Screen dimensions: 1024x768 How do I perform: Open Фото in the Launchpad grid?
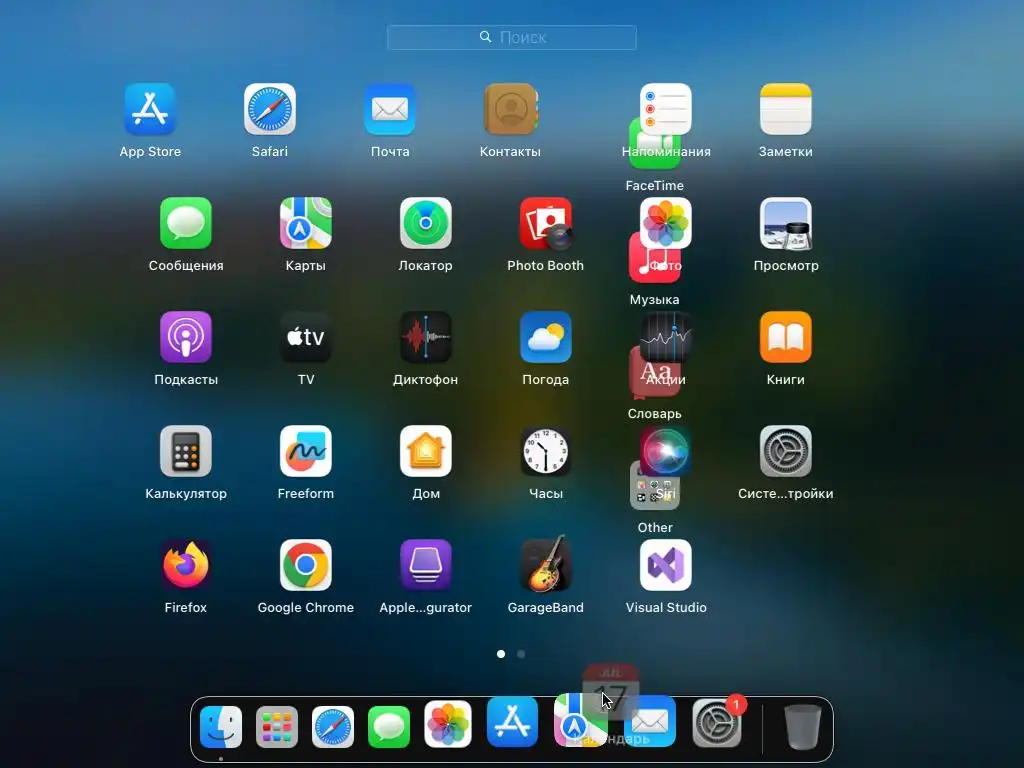pyautogui.click(x=665, y=223)
